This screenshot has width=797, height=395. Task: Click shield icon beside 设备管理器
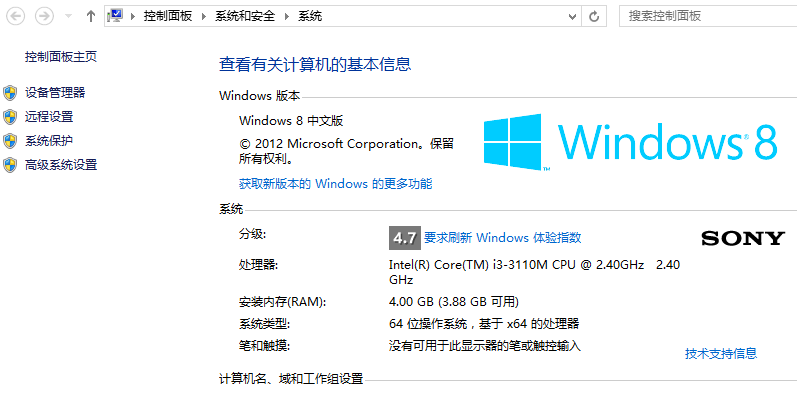click(10, 93)
